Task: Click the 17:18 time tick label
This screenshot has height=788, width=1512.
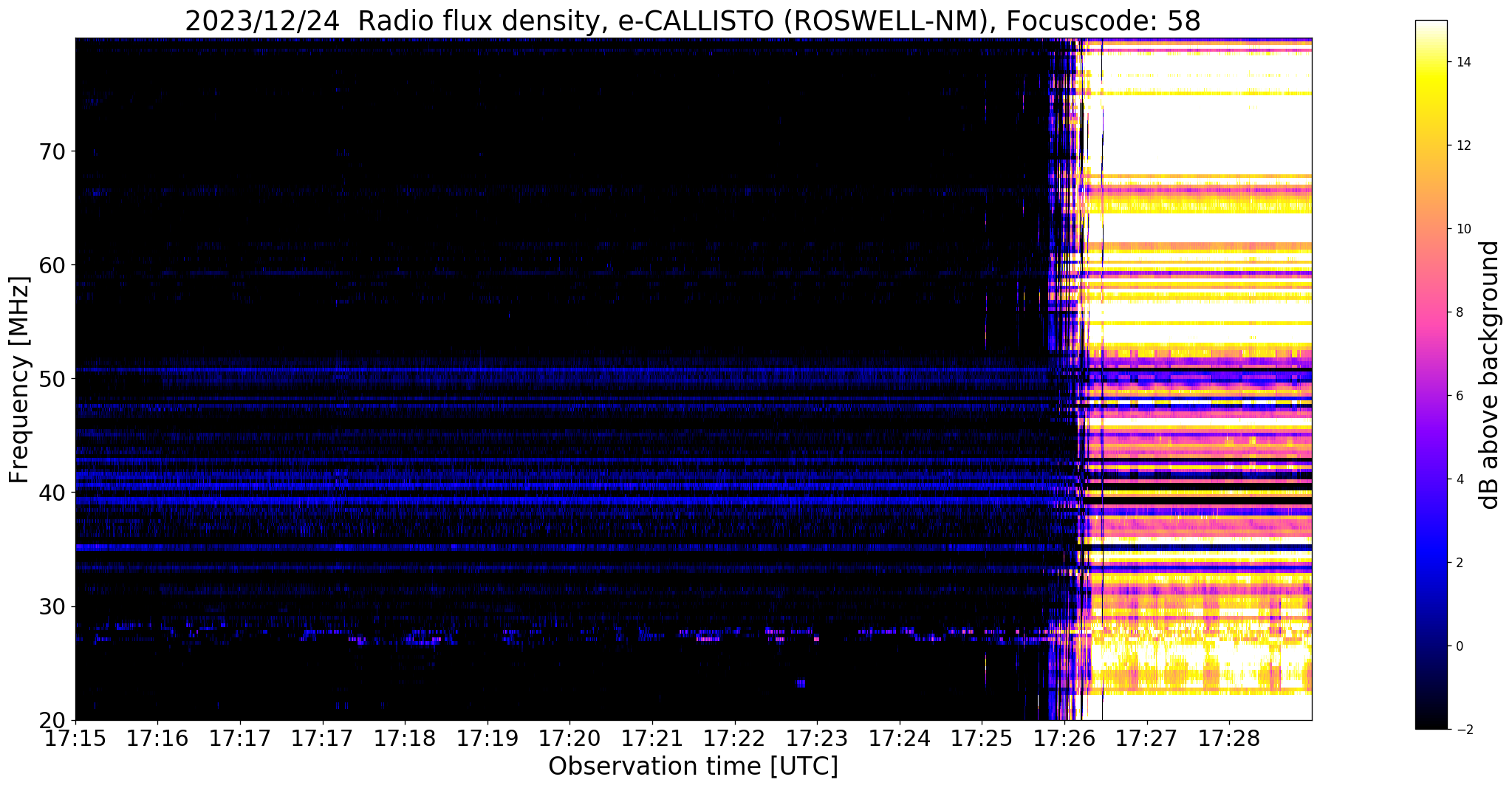Action: [x=405, y=738]
